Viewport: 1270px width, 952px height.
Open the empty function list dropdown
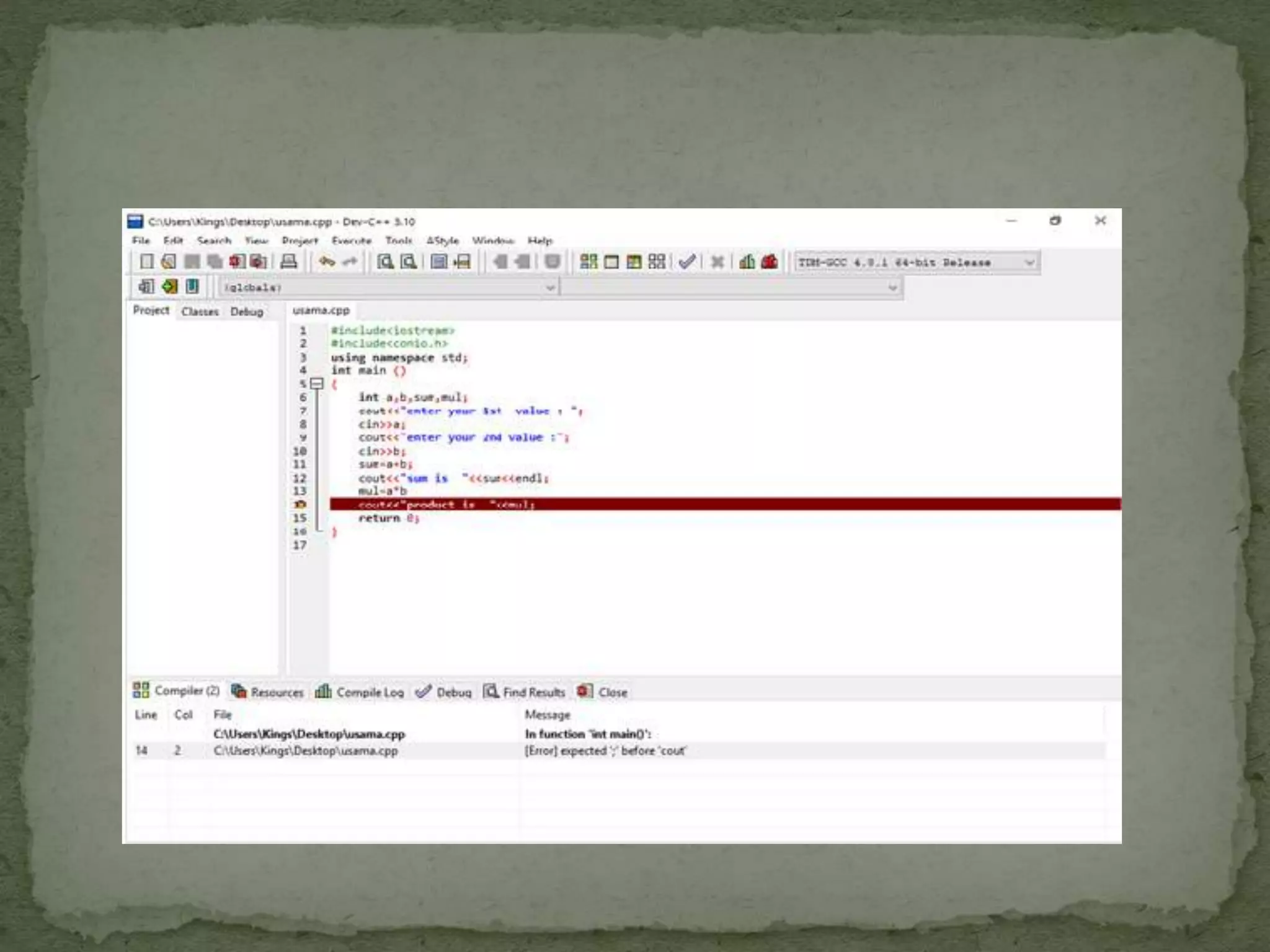892,288
